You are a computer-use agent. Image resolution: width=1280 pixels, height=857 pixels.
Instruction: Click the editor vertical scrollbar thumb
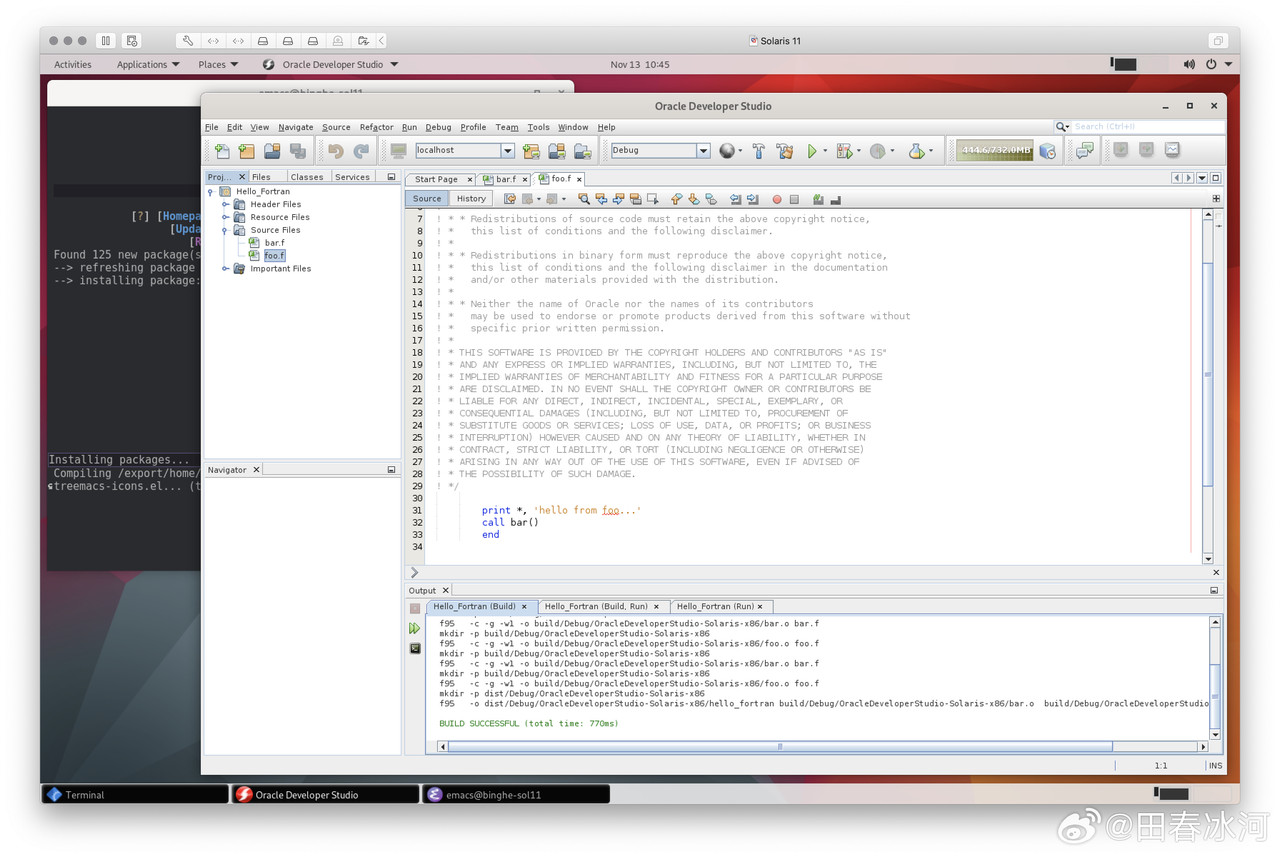(x=1208, y=374)
